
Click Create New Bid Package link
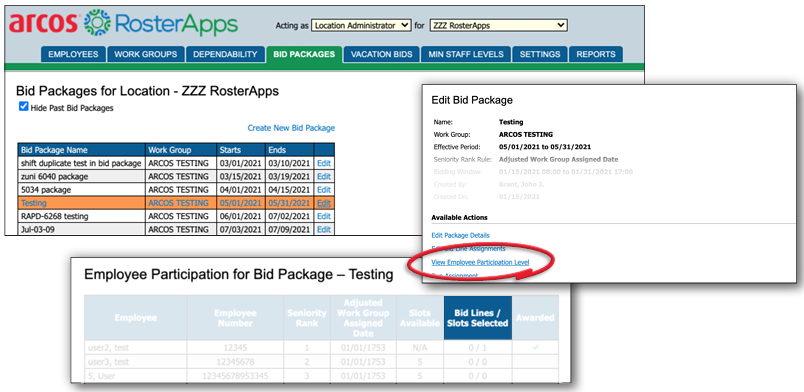coord(291,128)
